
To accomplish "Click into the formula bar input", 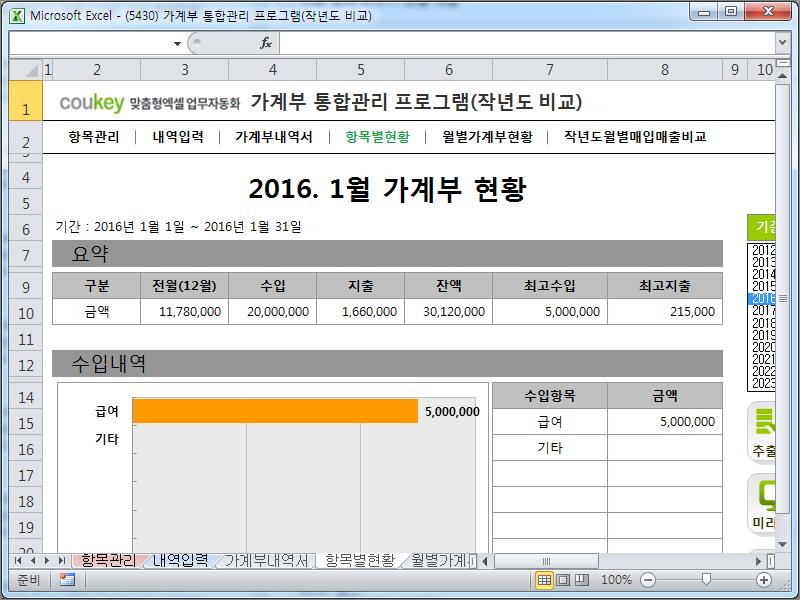I will pos(527,43).
